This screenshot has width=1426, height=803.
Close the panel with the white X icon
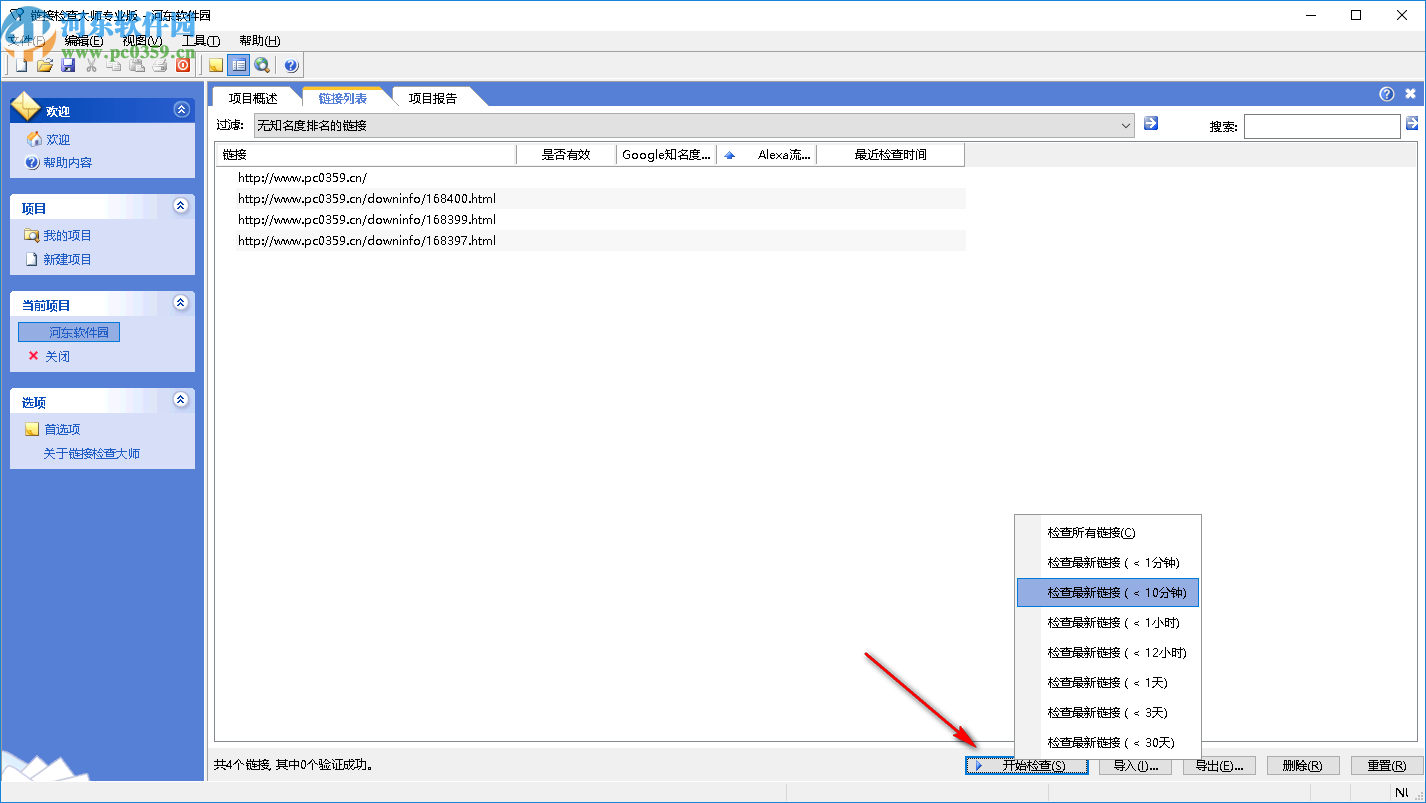[x=1410, y=94]
